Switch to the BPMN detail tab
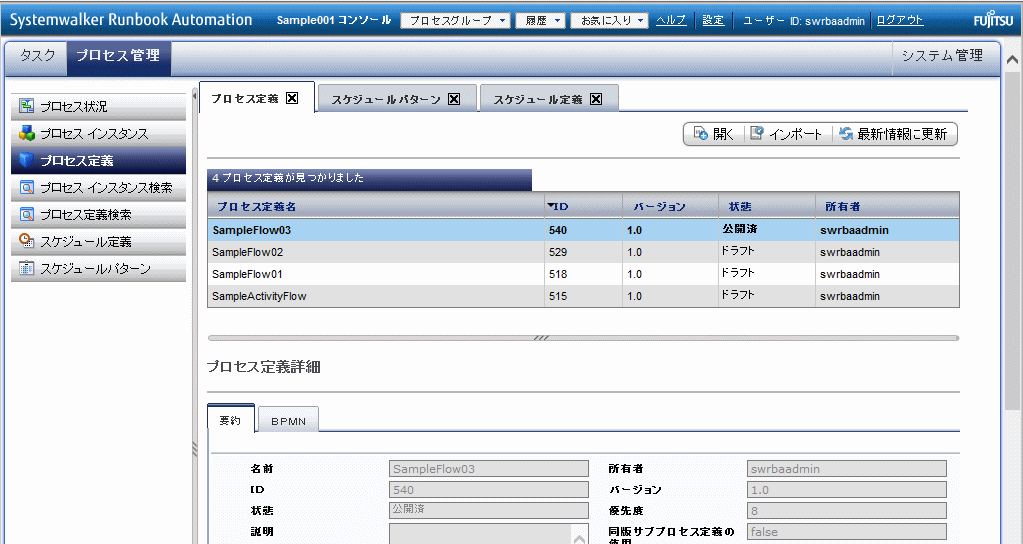The height and width of the screenshot is (544, 1023). pos(288,421)
